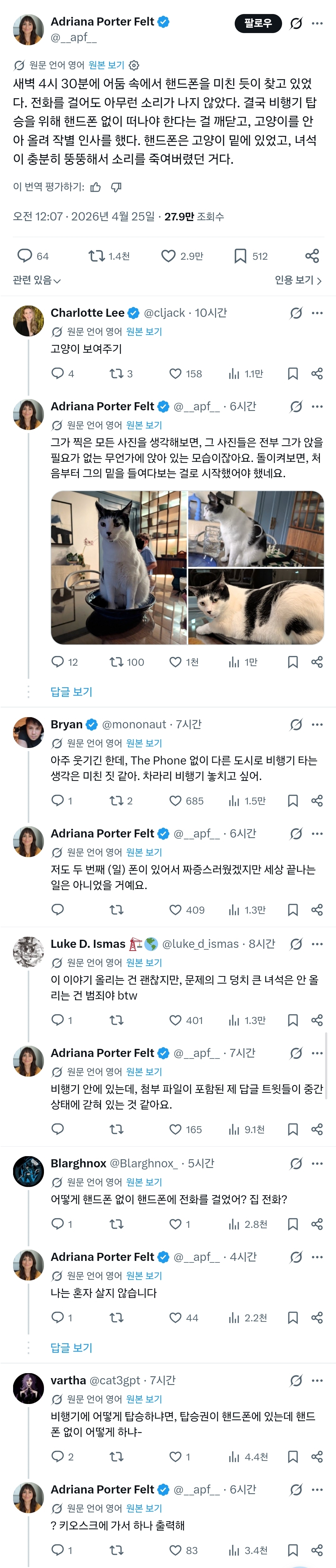Show original text of Charlotte Lee's reply
Image resolution: width=336 pixels, height=1568 pixels.
(144, 332)
